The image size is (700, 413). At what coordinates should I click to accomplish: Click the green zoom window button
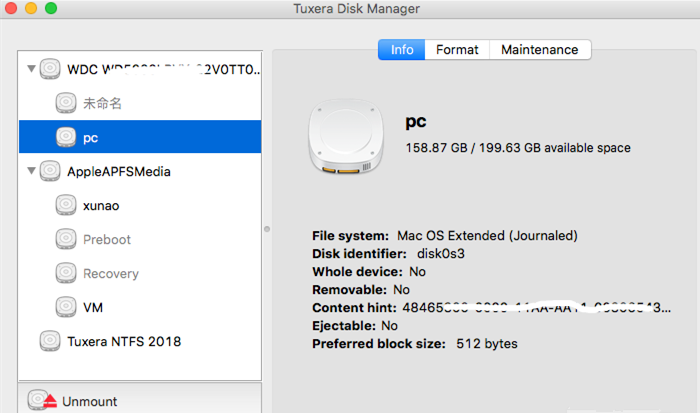pos(51,9)
